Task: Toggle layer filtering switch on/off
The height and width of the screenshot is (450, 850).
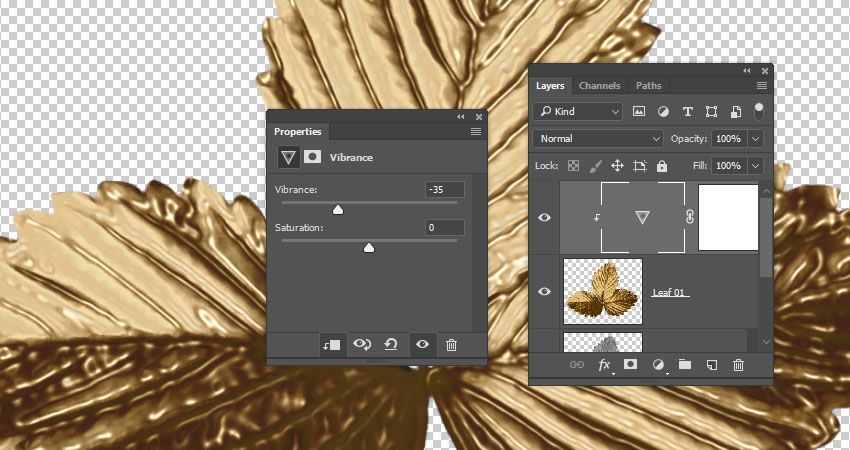Action: click(759, 111)
